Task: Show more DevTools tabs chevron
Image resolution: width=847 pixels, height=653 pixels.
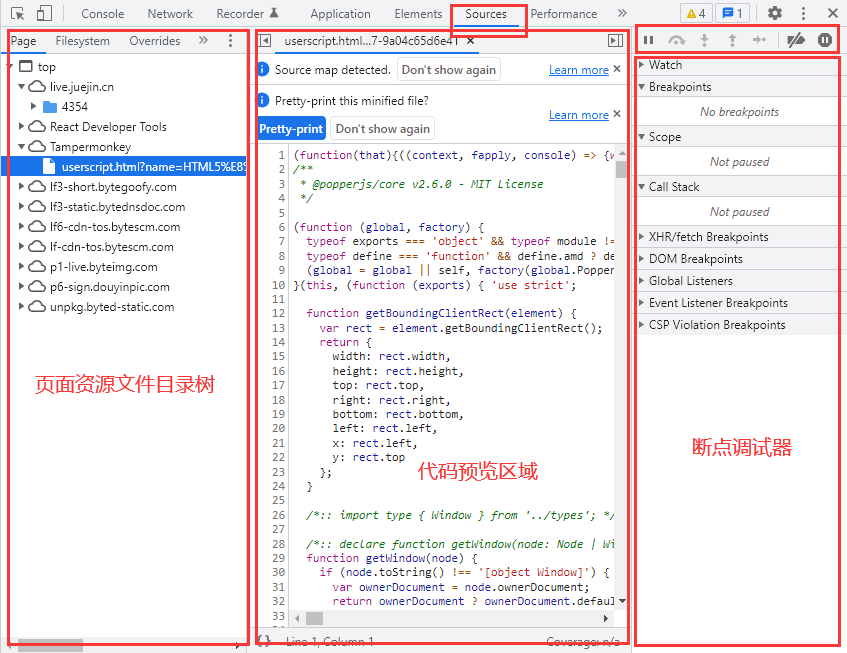Action: (x=622, y=13)
